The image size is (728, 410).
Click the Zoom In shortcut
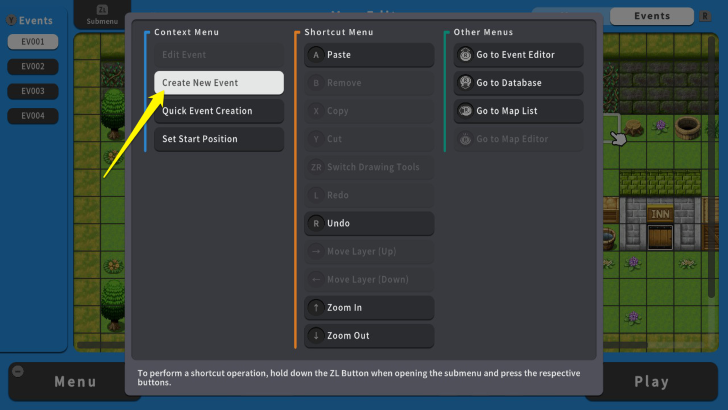point(369,307)
